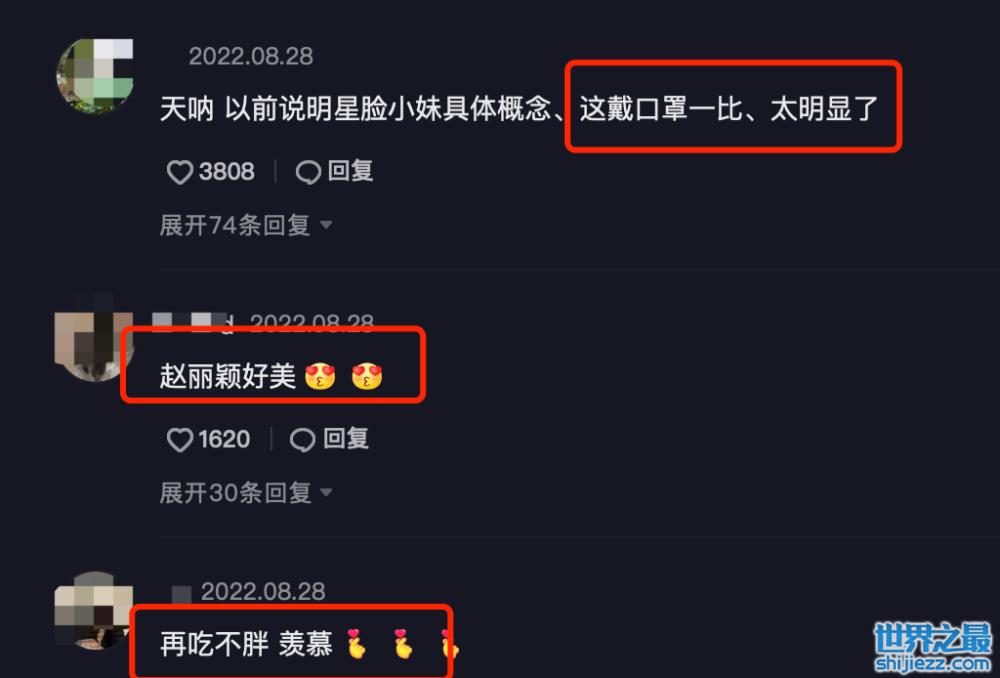Screen dimensions: 1000x678
Task: Click the 再吃不胖 羡慕 comment text
Action: (x=246, y=644)
